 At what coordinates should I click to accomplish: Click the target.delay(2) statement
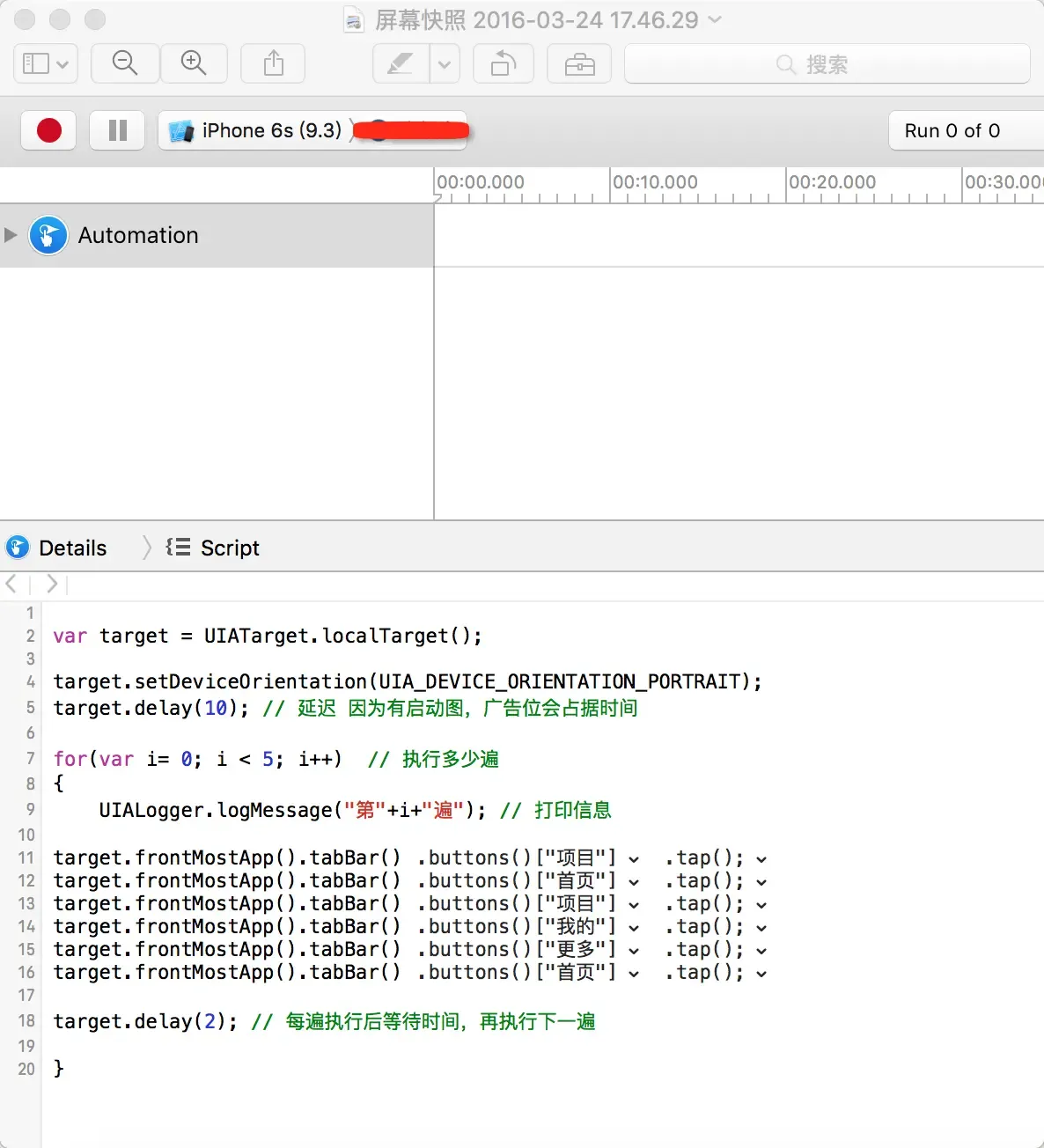pyautogui.click(x=145, y=1021)
